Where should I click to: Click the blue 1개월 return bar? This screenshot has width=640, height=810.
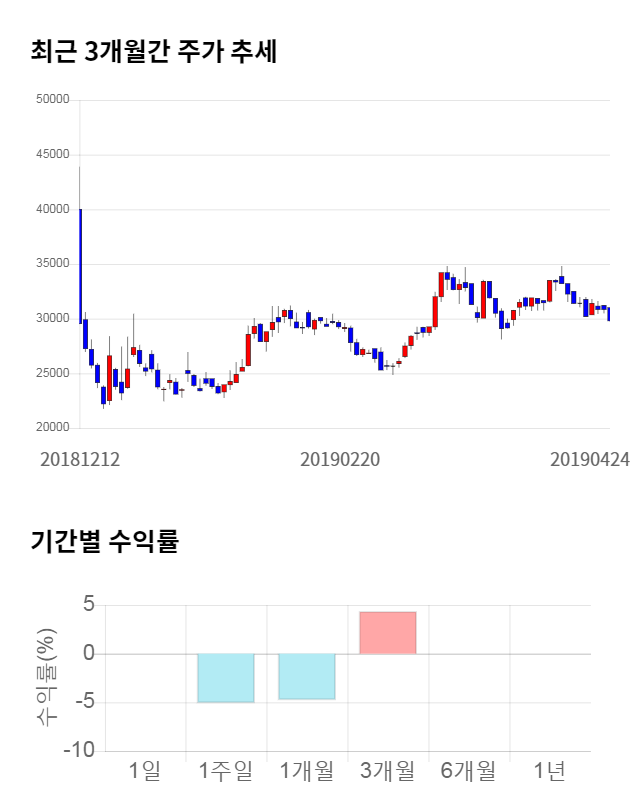pyautogui.click(x=306, y=676)
